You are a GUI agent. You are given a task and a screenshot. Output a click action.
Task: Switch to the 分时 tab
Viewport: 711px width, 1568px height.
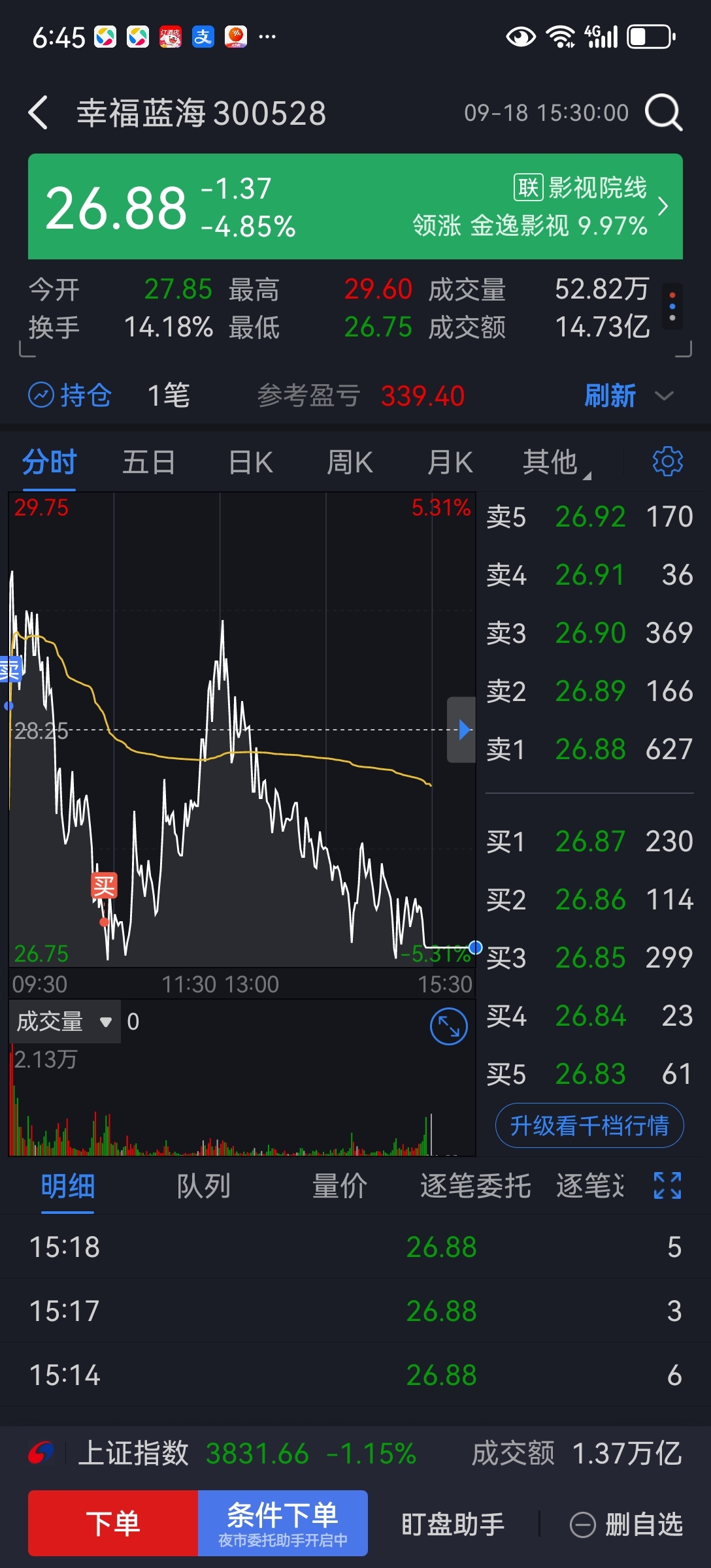(x=50, y=462)
